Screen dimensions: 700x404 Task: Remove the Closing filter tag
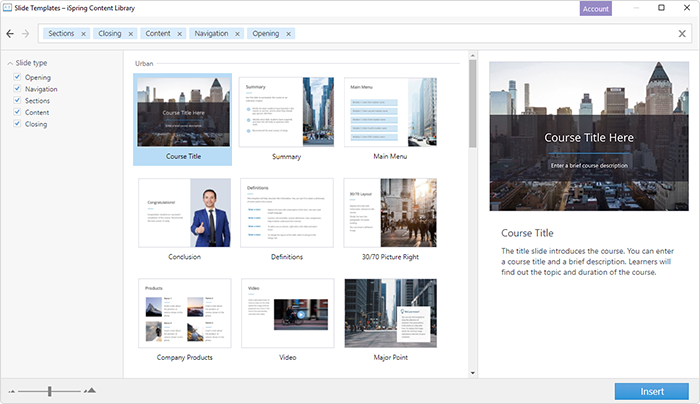click(131, 34)
